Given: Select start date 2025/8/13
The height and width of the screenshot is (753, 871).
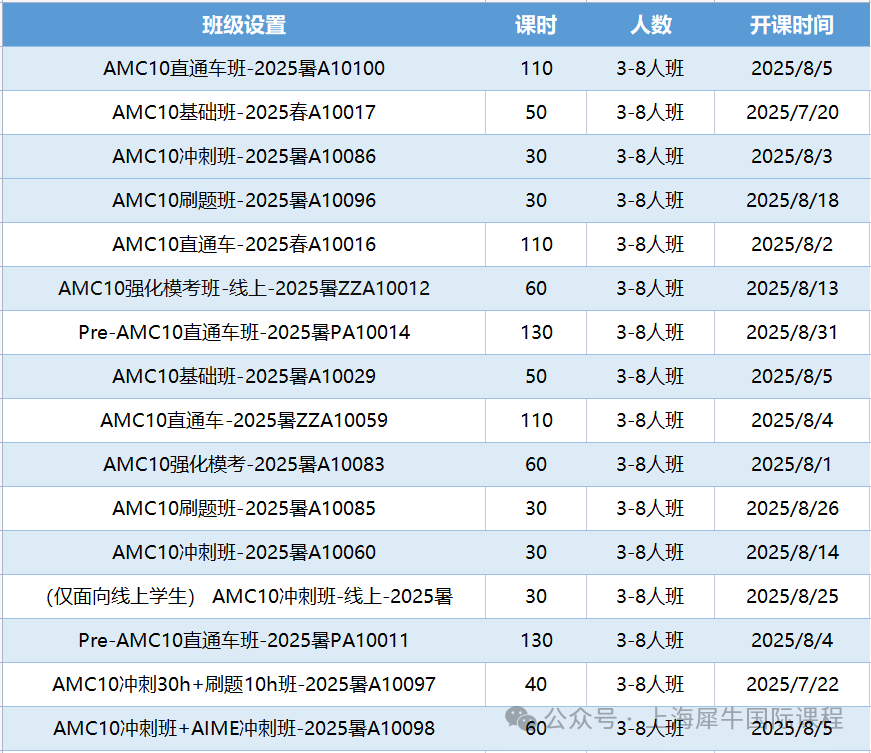Looking at the screenshot, I should [x=792, y=288].
